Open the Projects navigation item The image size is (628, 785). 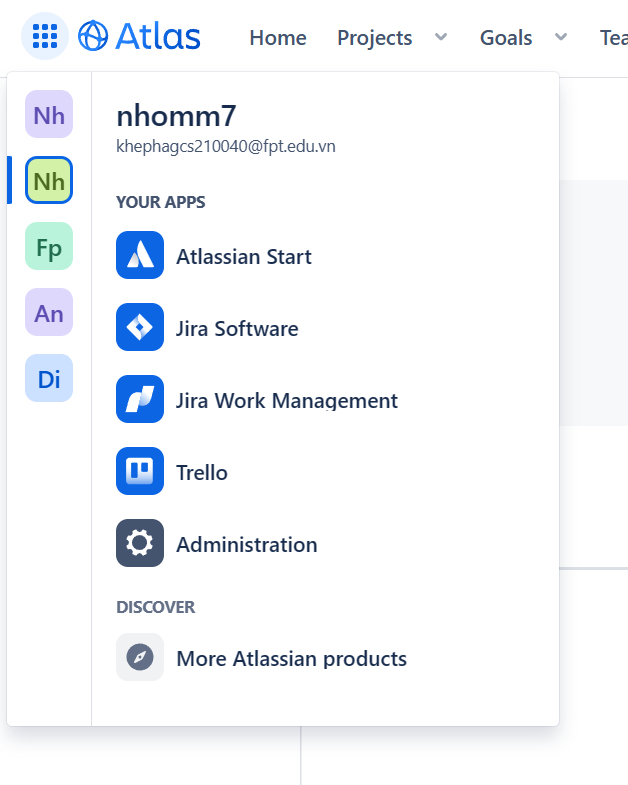coord(375,38)
